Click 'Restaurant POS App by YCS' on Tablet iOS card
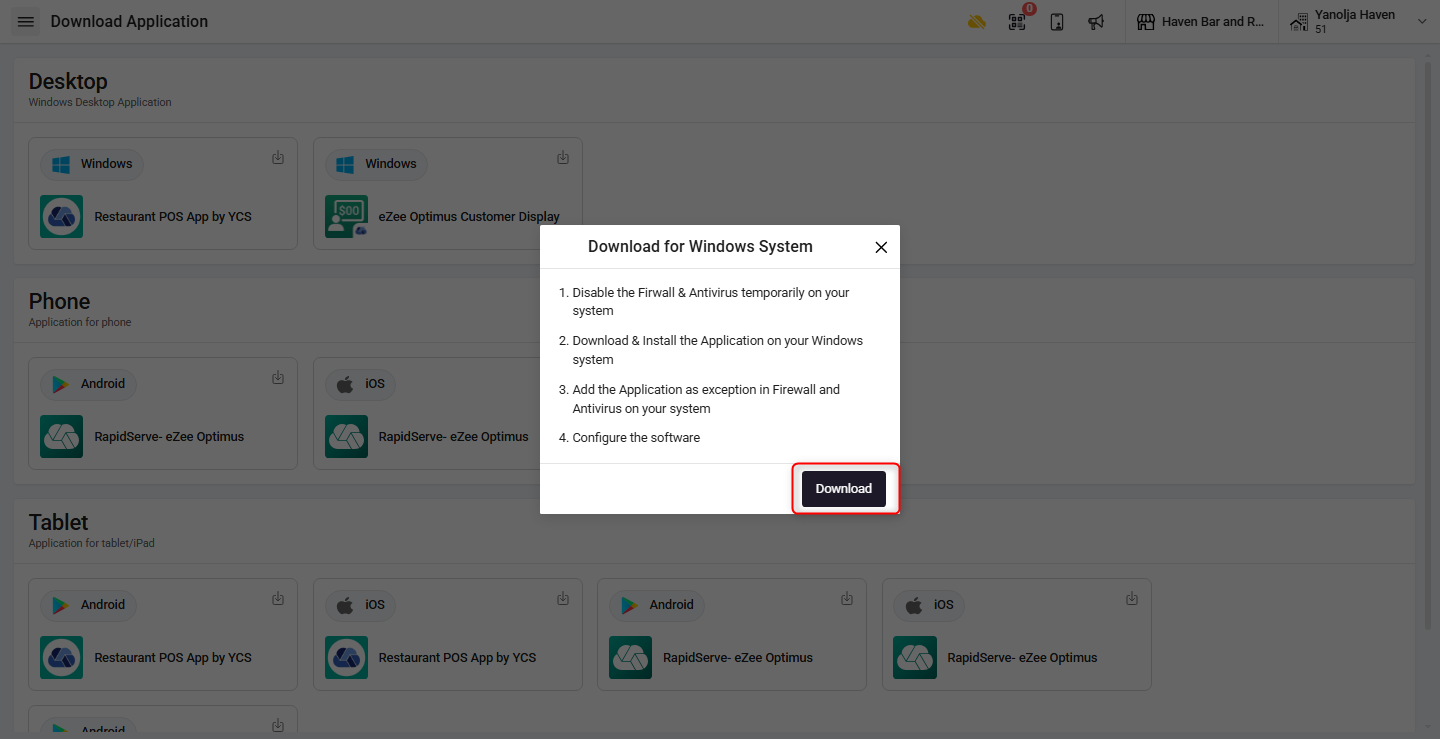1440x739 pixels. (457, 658)
